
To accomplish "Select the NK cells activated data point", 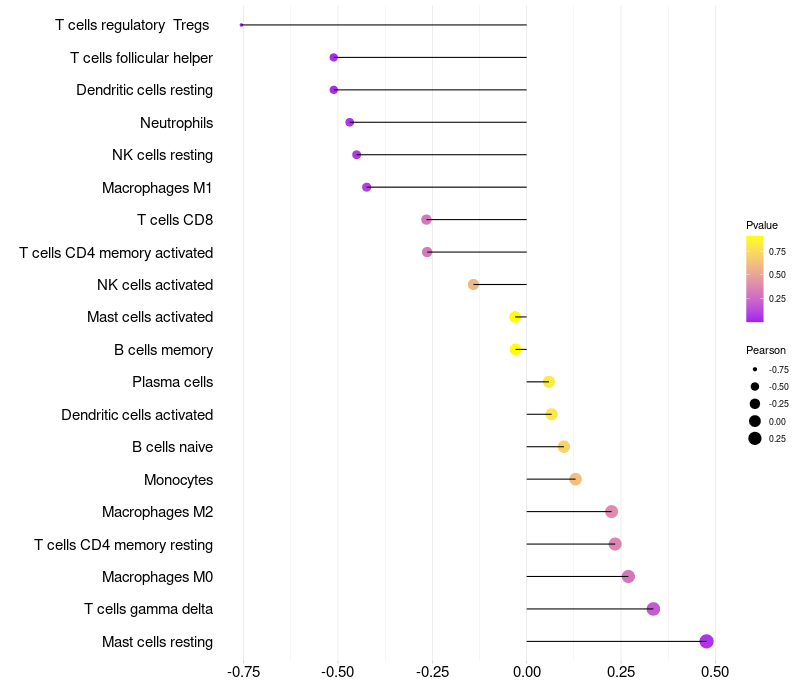I will pos(474,284).
